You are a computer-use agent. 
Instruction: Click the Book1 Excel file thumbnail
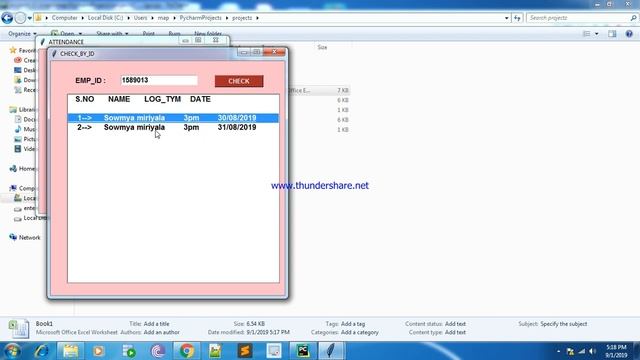pos(19,329)
